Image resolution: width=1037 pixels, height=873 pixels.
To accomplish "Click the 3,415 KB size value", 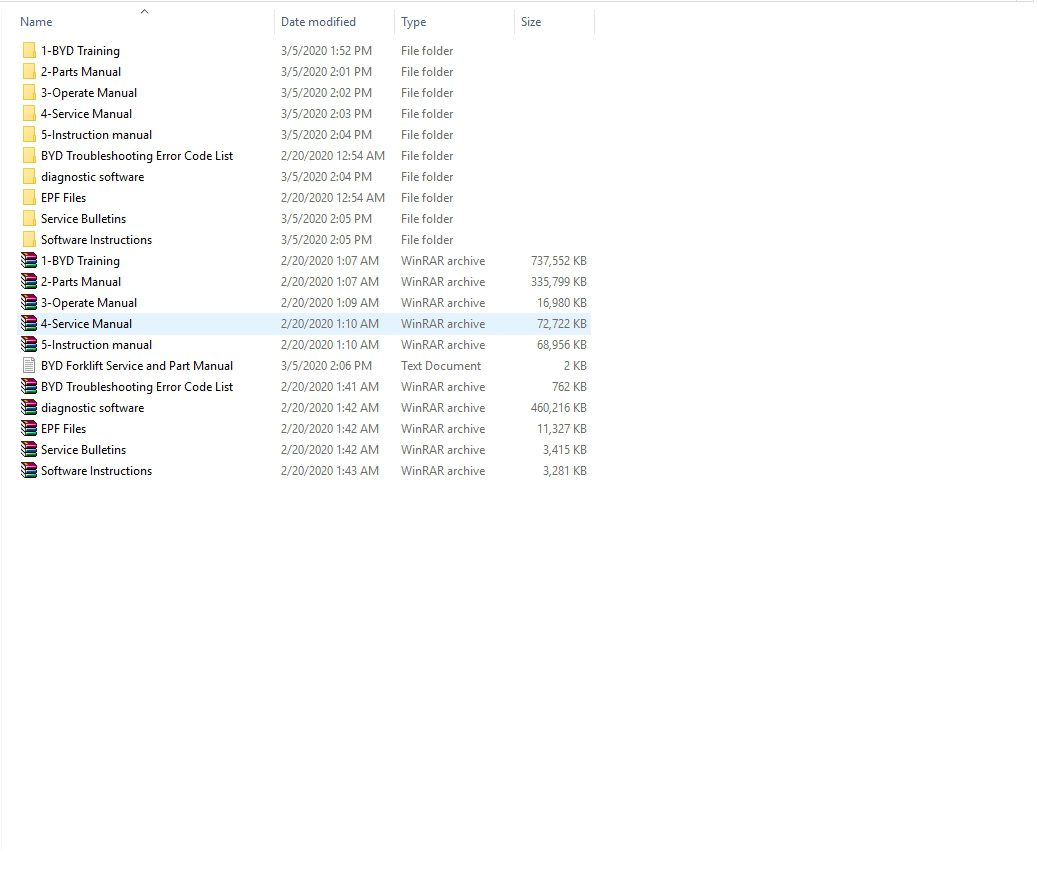I will (564, 450).
